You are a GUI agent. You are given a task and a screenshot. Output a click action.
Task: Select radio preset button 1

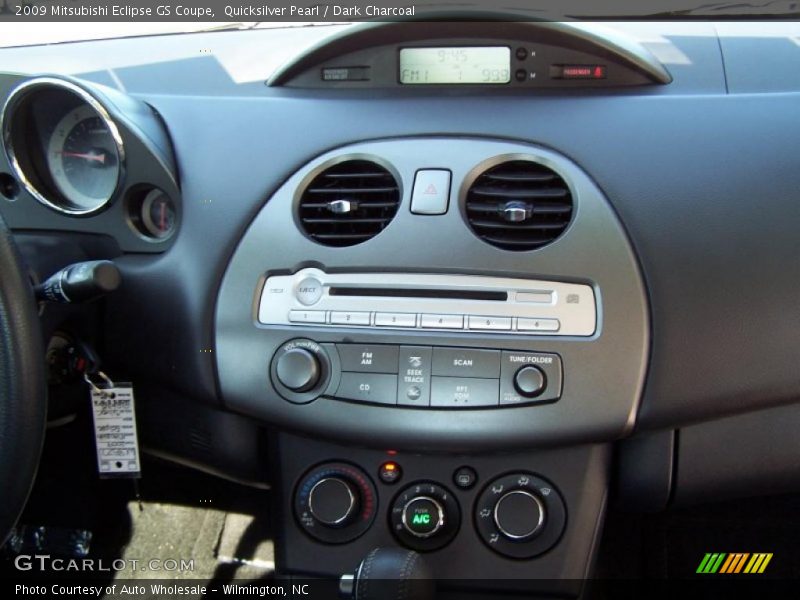303,318
